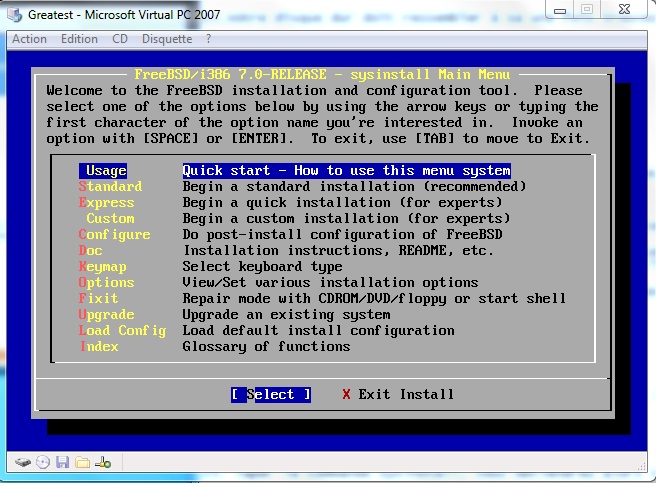Click the hard disk status icon
Screen dimensions: 656x483
click(x=23, y=462)
